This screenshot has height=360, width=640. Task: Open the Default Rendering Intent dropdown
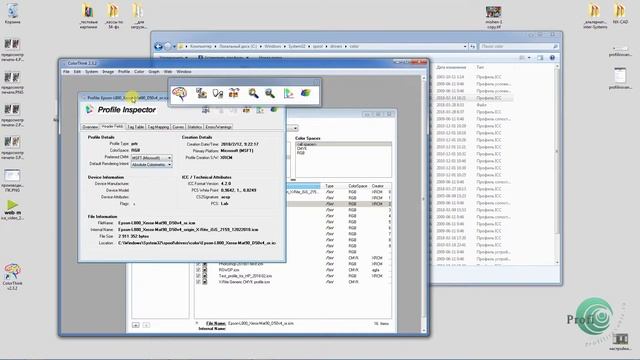(x=151, y=164)
